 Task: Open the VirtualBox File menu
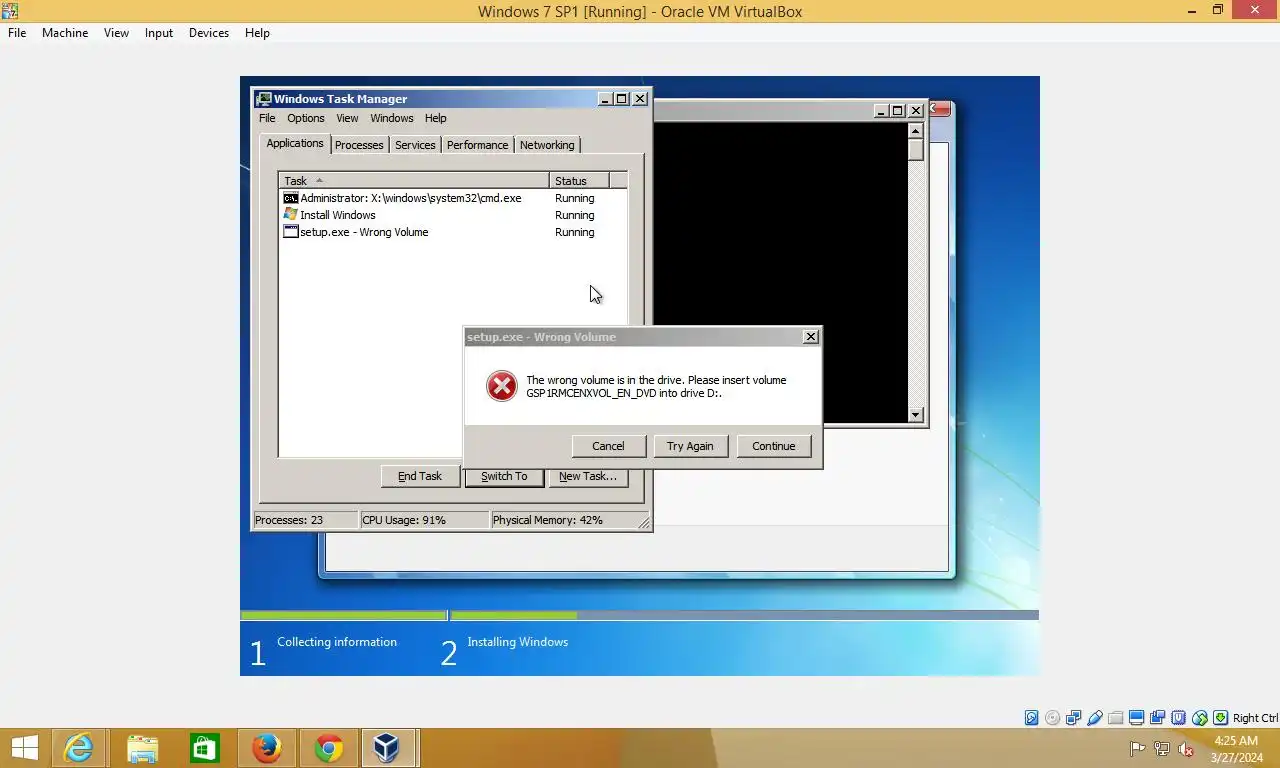click(17, 33)
